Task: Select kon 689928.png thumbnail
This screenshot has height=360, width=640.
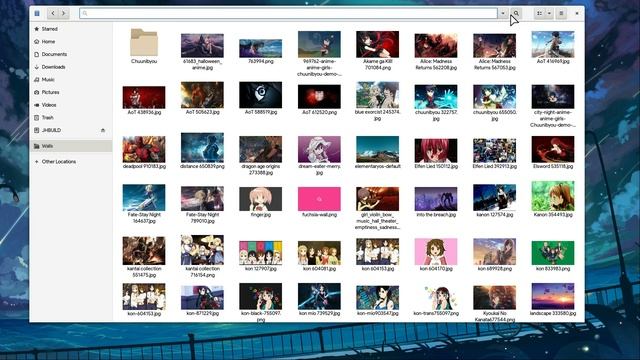Action: (494, 252)
